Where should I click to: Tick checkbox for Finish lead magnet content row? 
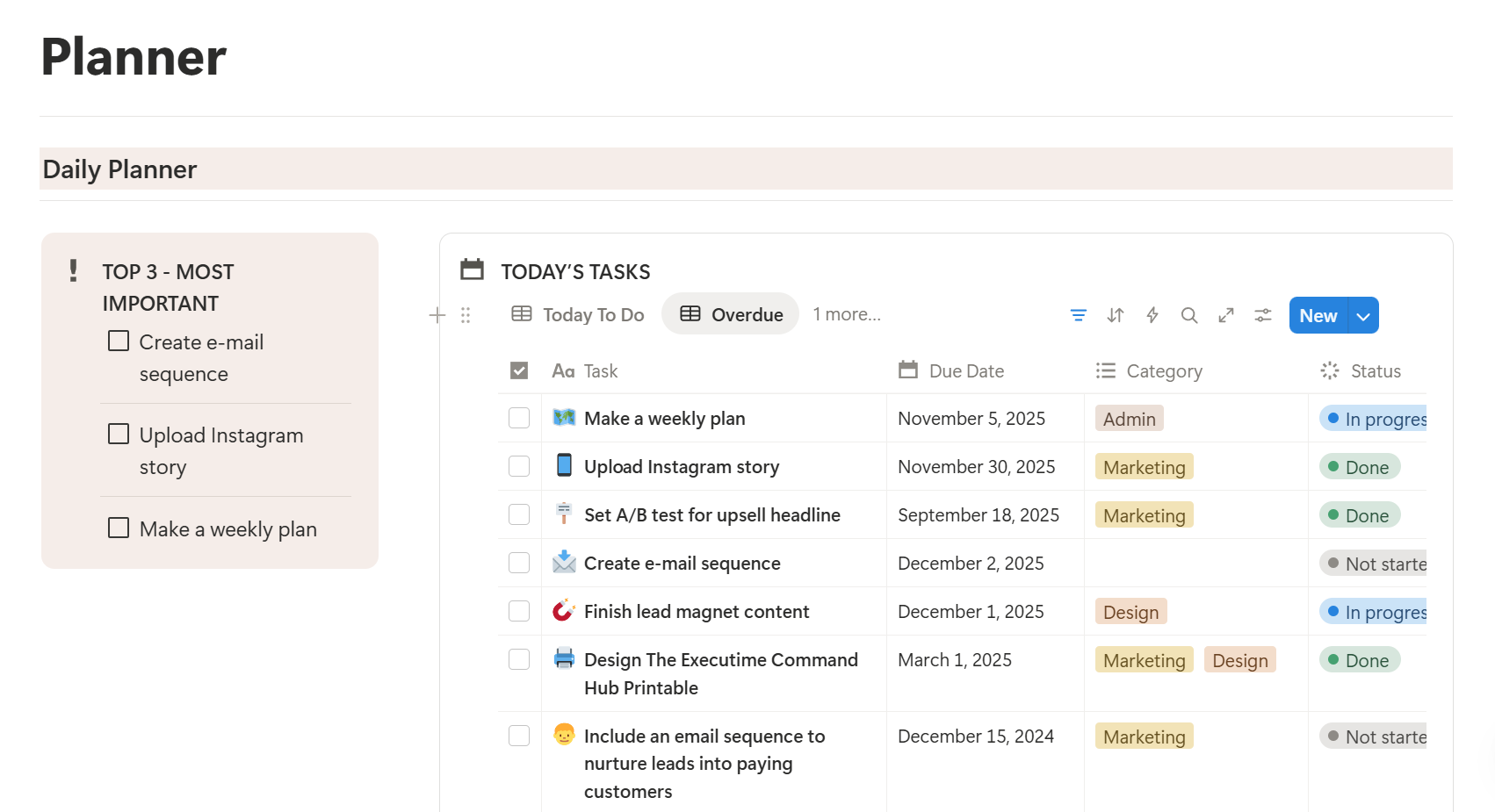(519, 611)
